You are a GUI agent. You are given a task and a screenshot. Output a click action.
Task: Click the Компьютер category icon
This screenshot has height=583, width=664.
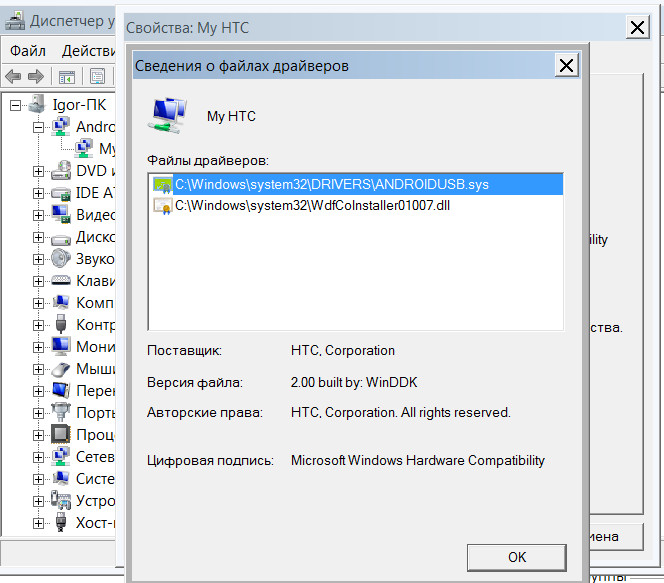point(61,302)
